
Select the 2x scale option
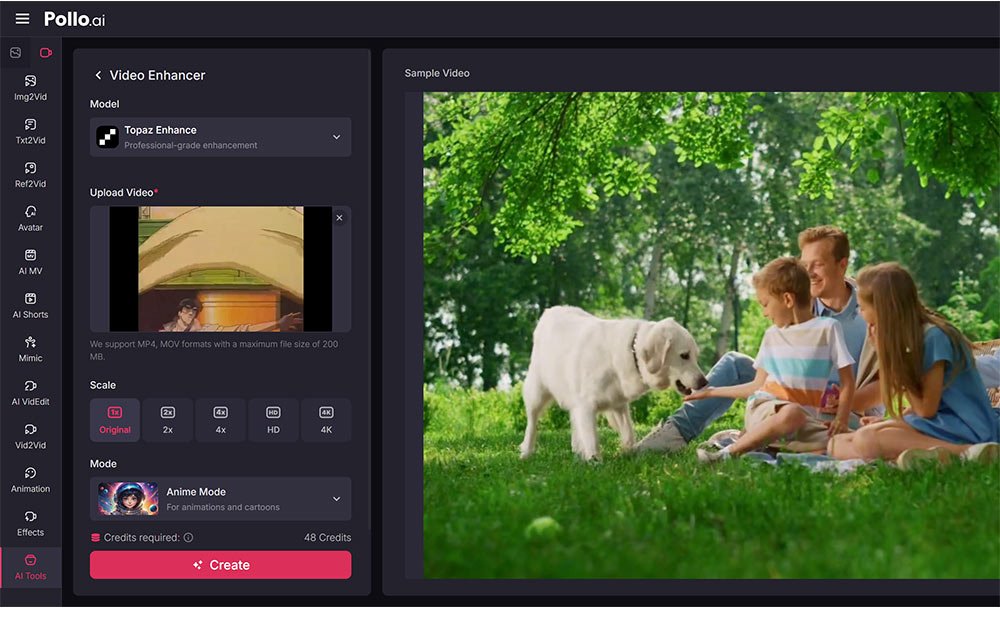[x=168, y=420]
